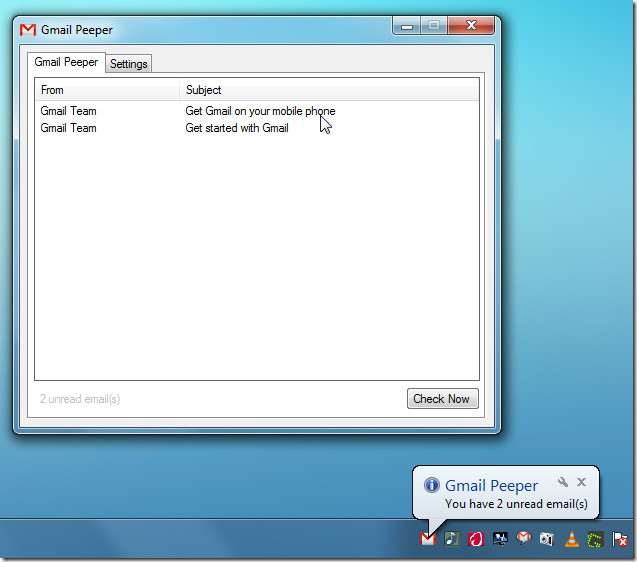Viewport: 637px width, 562px height.
Task: Click the Check Now button
Action: 442,399
